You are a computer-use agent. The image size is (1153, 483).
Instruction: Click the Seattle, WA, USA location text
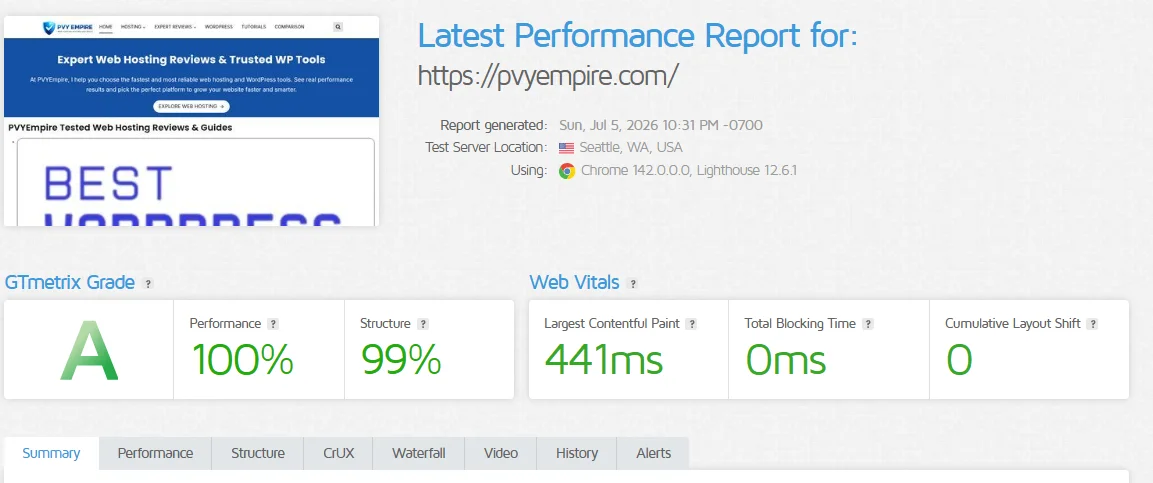(x=631, y=148)
